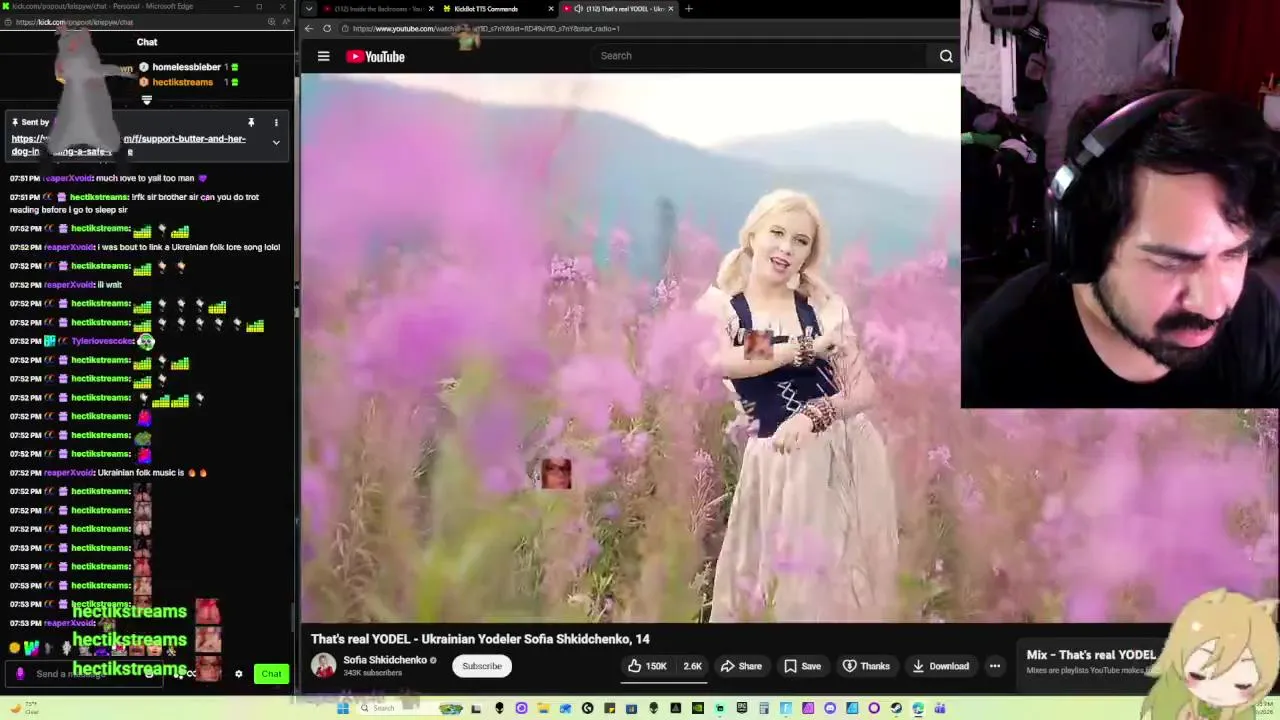Click the pin icon on pinned message
This screenshot has height=720, width=1280.
pos(251,123)
